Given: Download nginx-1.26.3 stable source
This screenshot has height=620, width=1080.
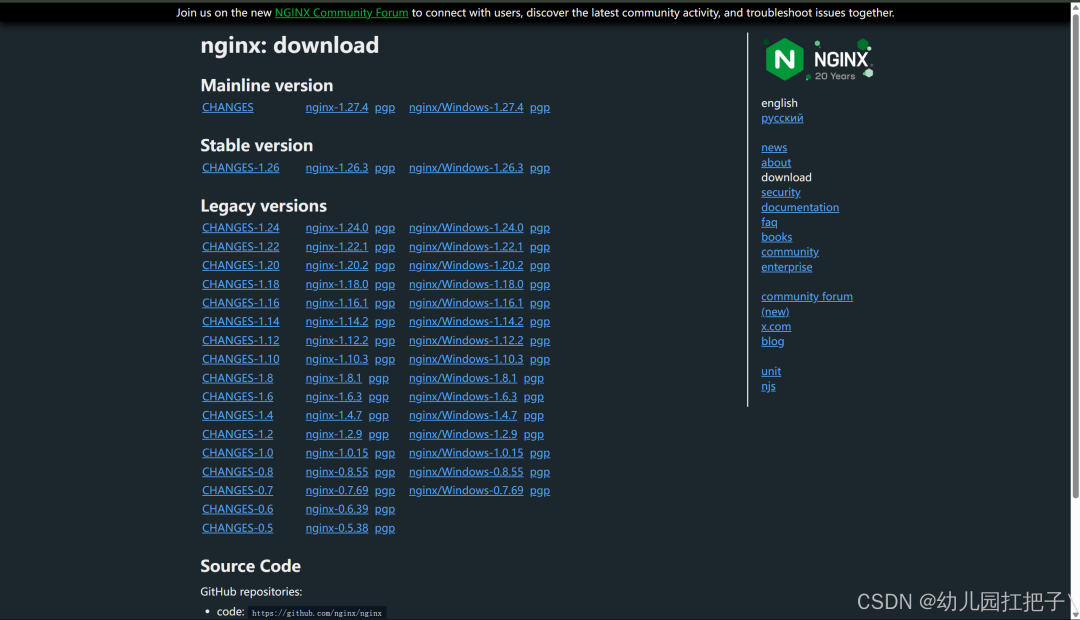Looking at the screenshot, I should pyautogui.click(x=337, y=167).
